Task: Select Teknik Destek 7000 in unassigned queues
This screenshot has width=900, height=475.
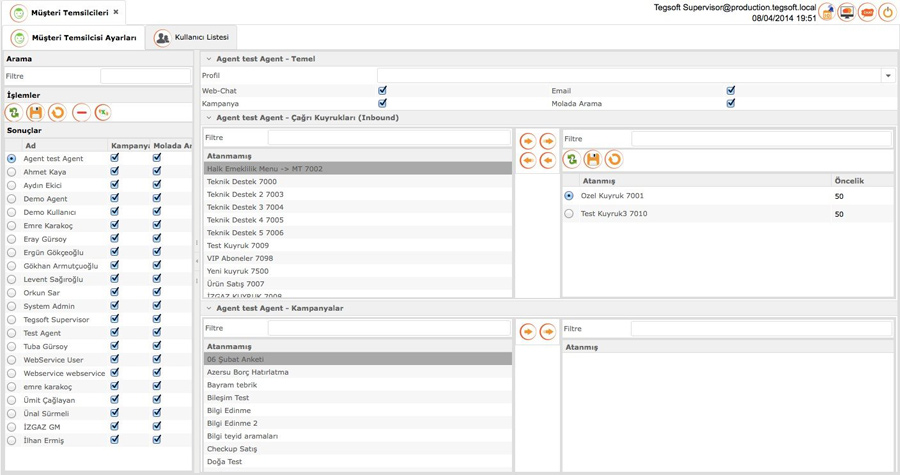Action: point(358,181)
